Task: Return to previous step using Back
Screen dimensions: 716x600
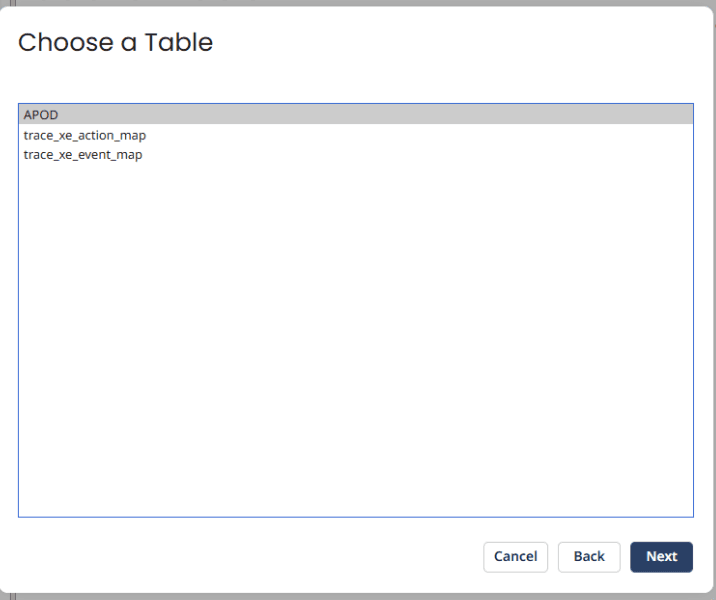Action: coord(589,557)
